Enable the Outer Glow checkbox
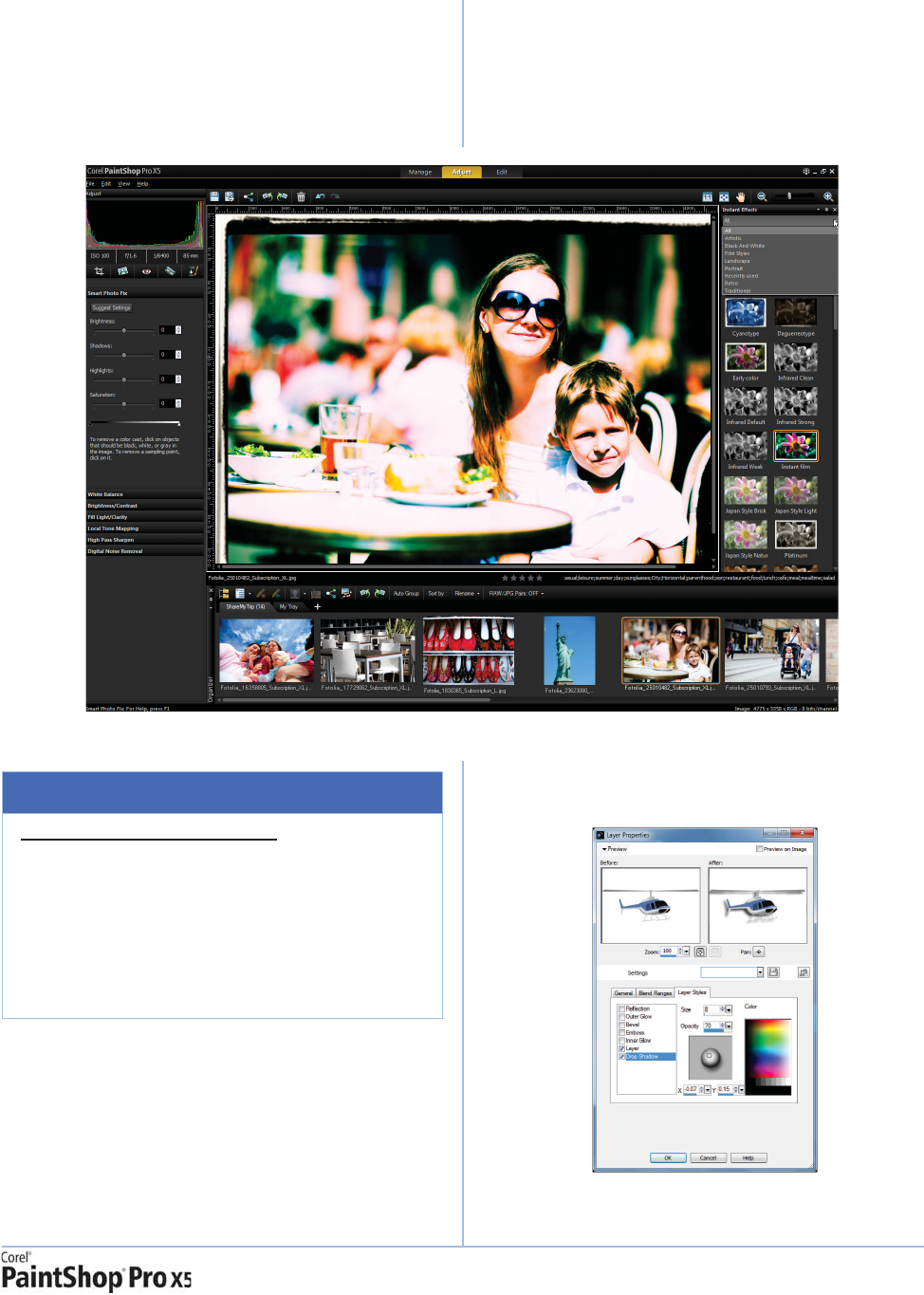 (621, 1016)
